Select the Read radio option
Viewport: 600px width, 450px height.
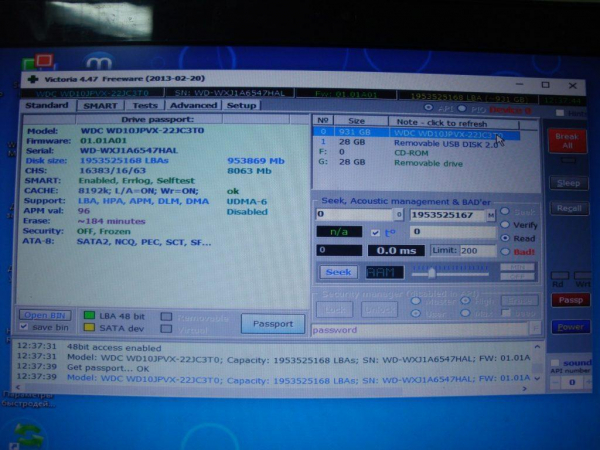505,238
